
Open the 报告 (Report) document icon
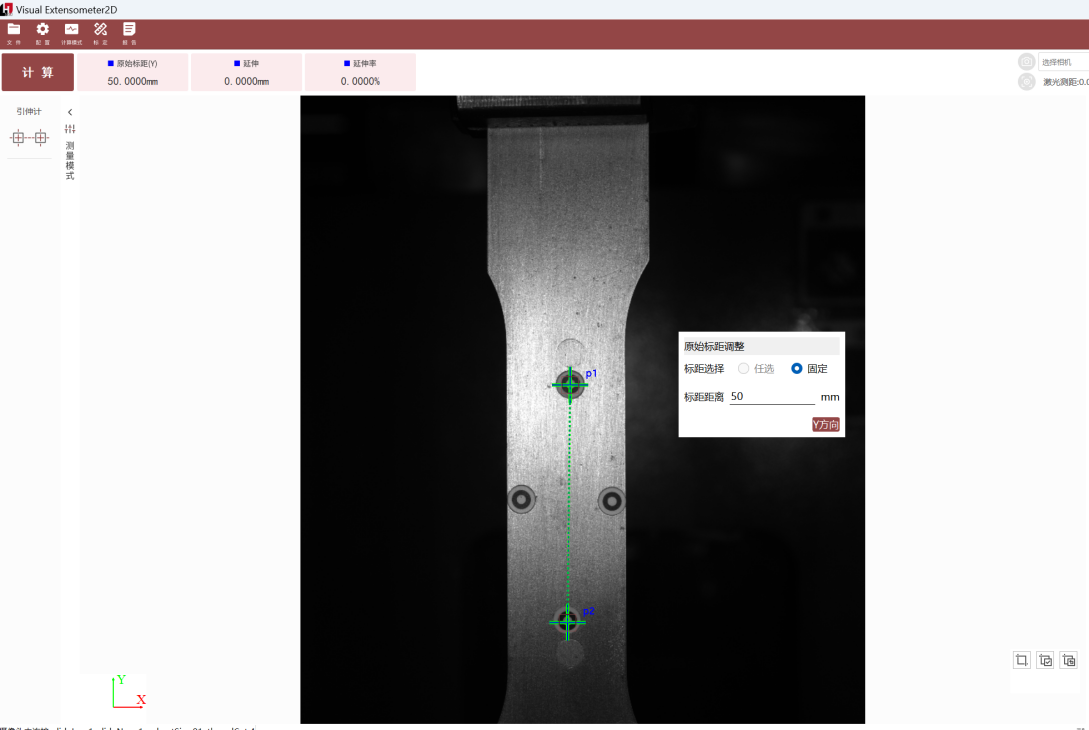[129, 32]
